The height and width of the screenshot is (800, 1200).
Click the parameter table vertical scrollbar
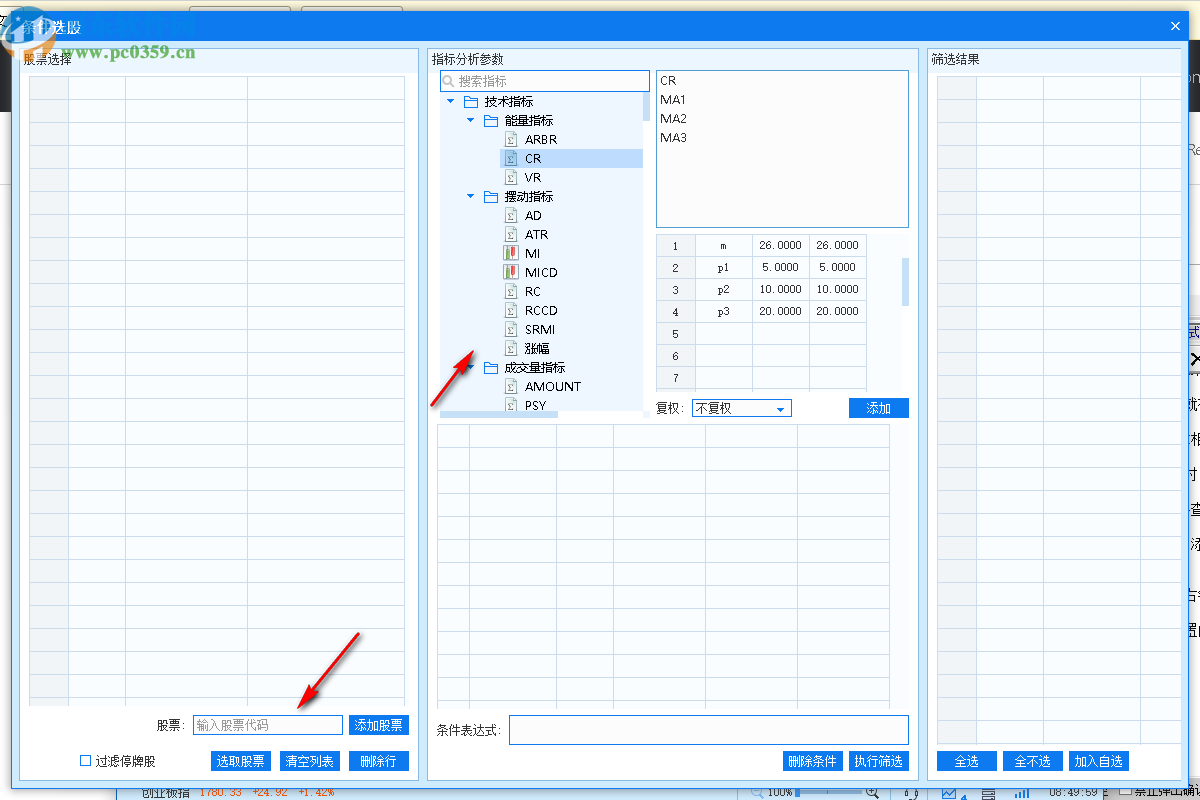coord(906,281)
